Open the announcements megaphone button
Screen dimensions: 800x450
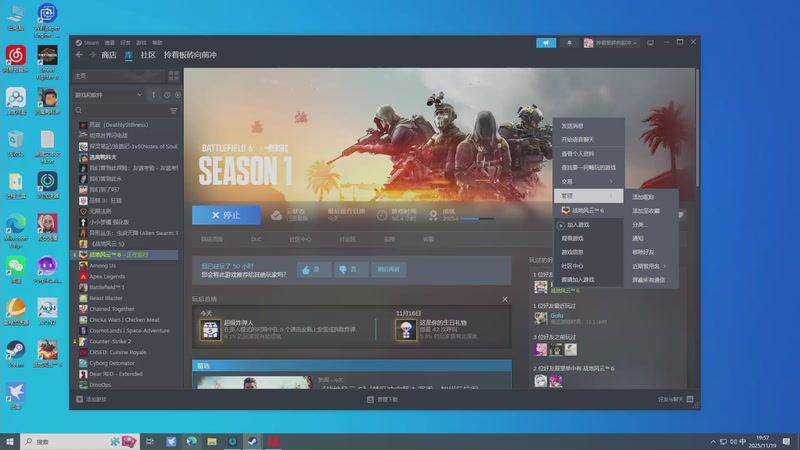[546, 43]
